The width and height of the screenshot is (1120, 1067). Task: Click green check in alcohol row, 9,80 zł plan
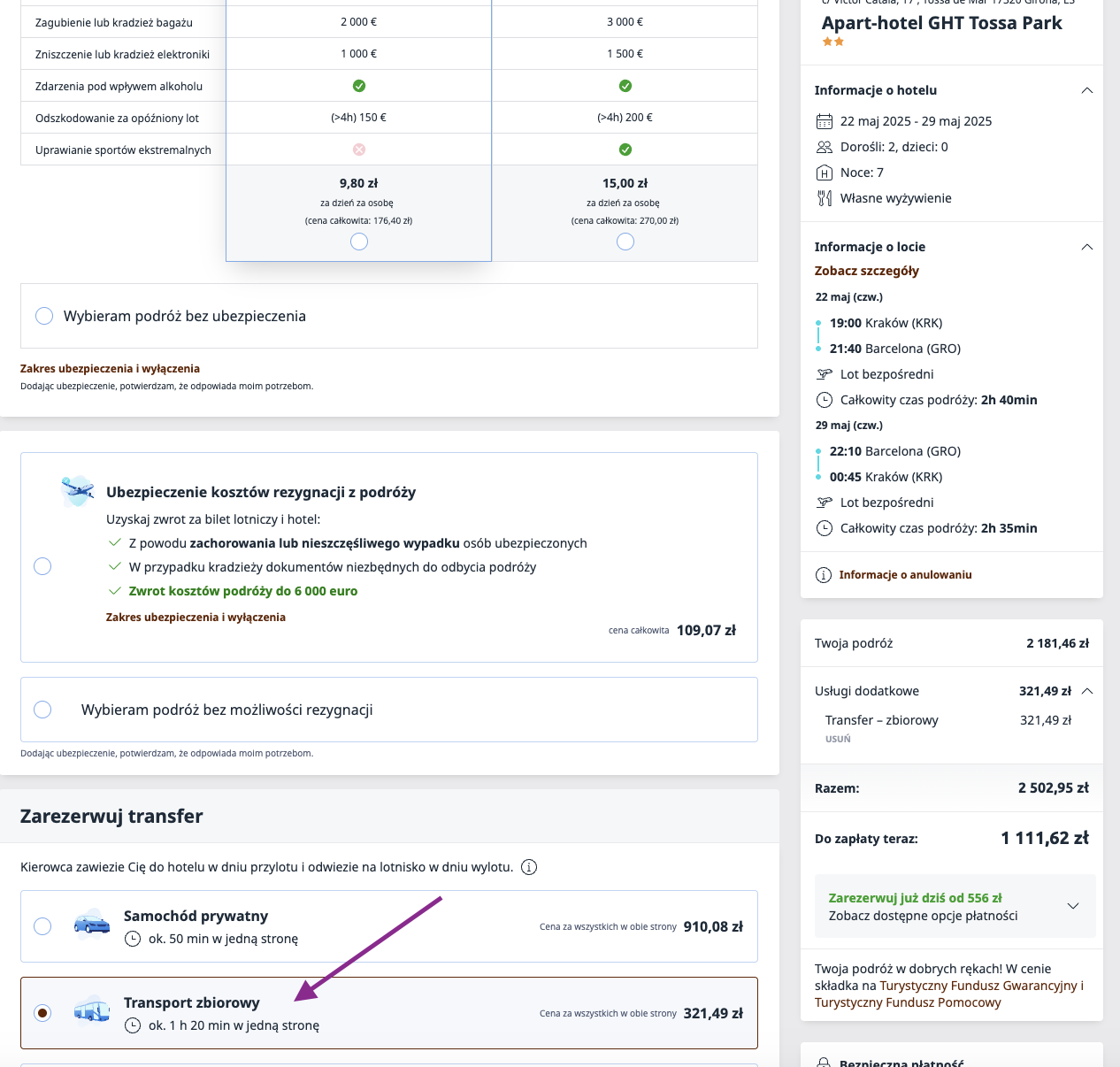pos(359,86)
